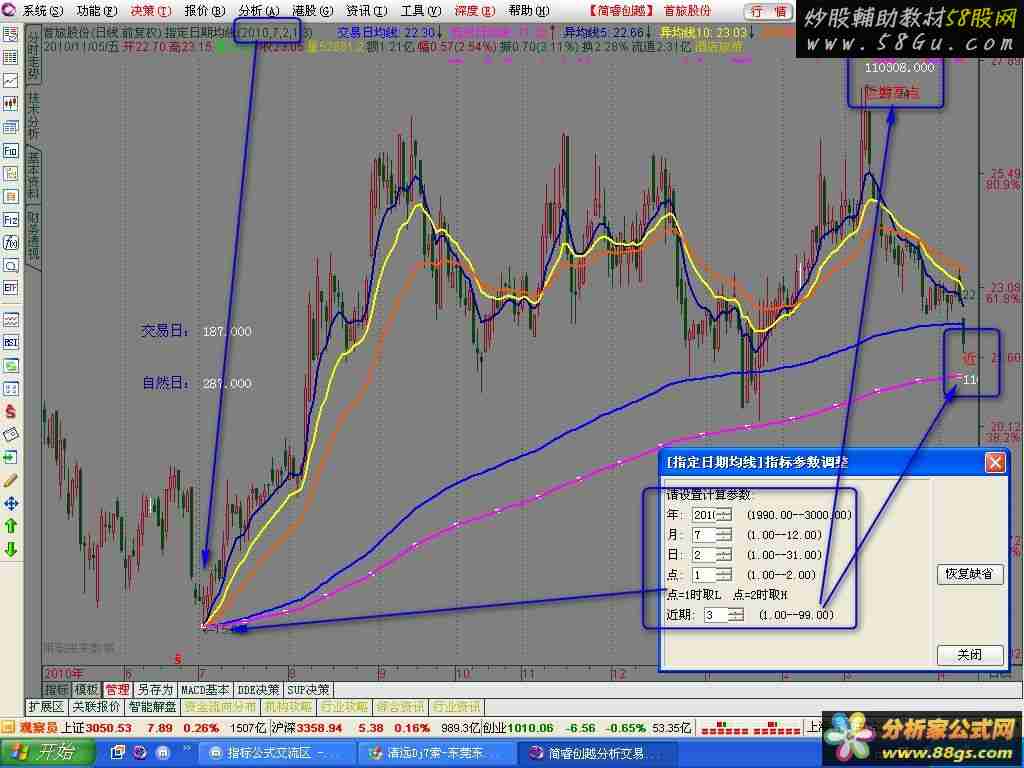
Task: Open the 报价(B) menu
Action: click(204, 10)
